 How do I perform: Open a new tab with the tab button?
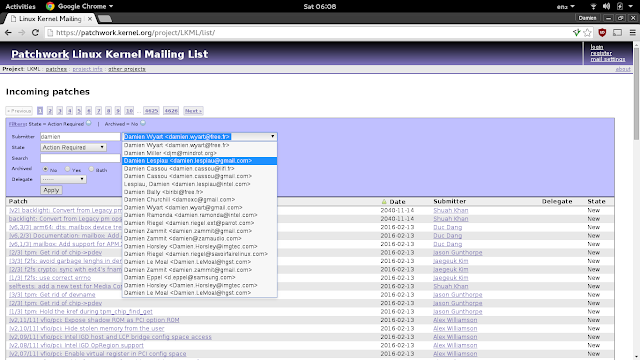click(x=105, y=18)
